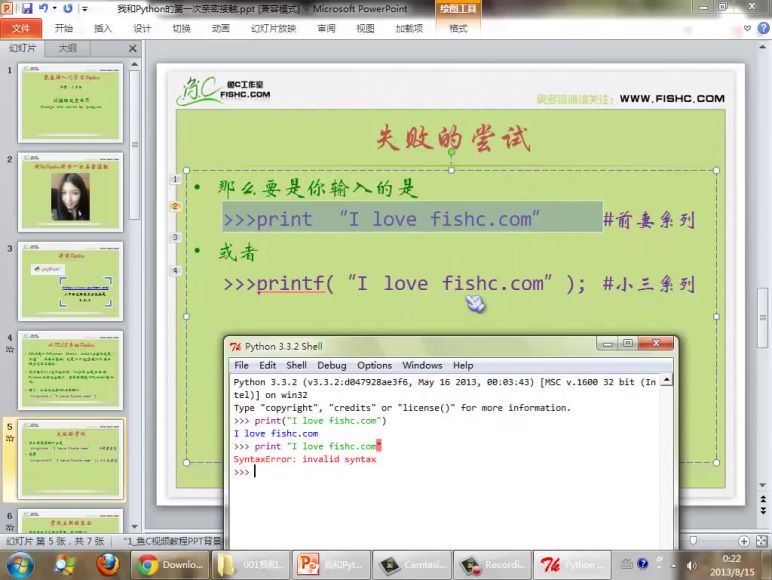This screenshot has height=580, width=772.
Task: Select slide 5 thumbnail
Action: click(x=70, y=459)
